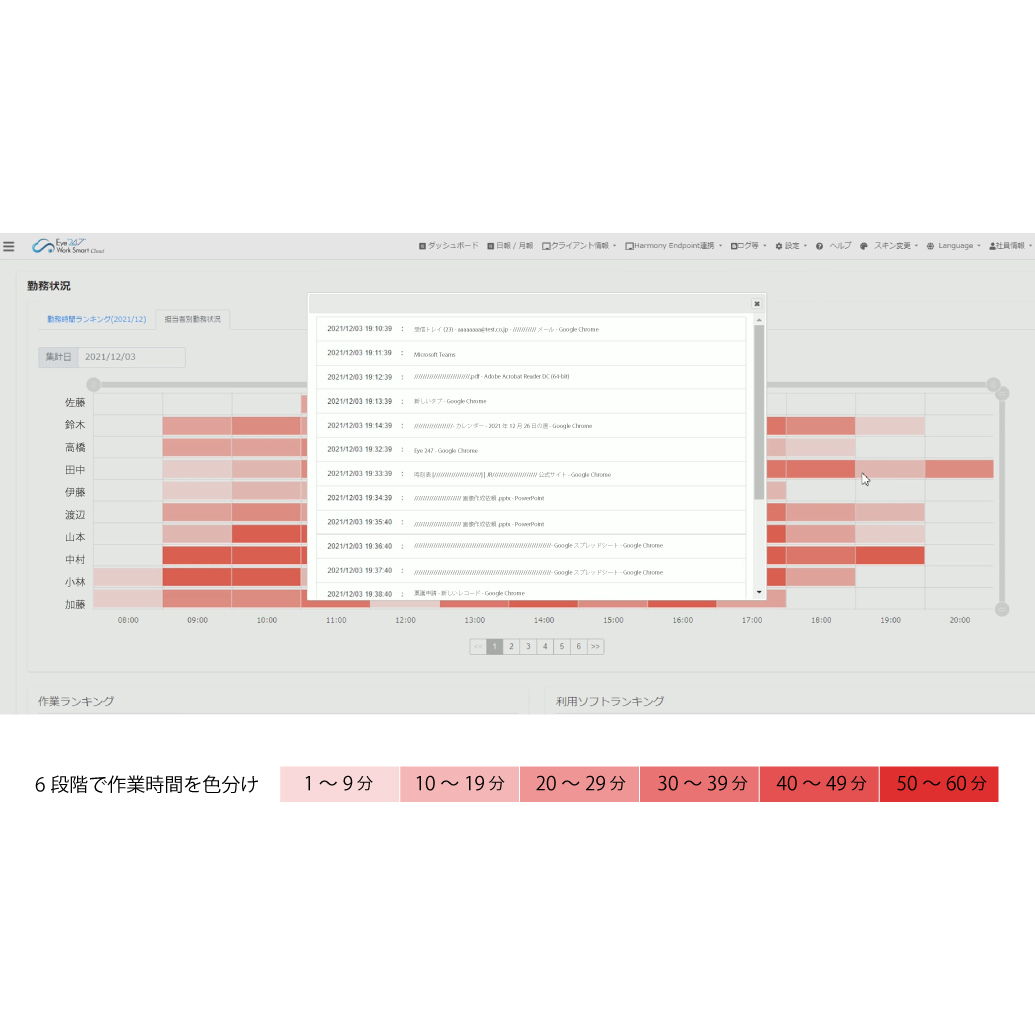Open the hamburger sidebar menu
1035x1035 pixels.
pyautogui.click(x=9, y=246)
